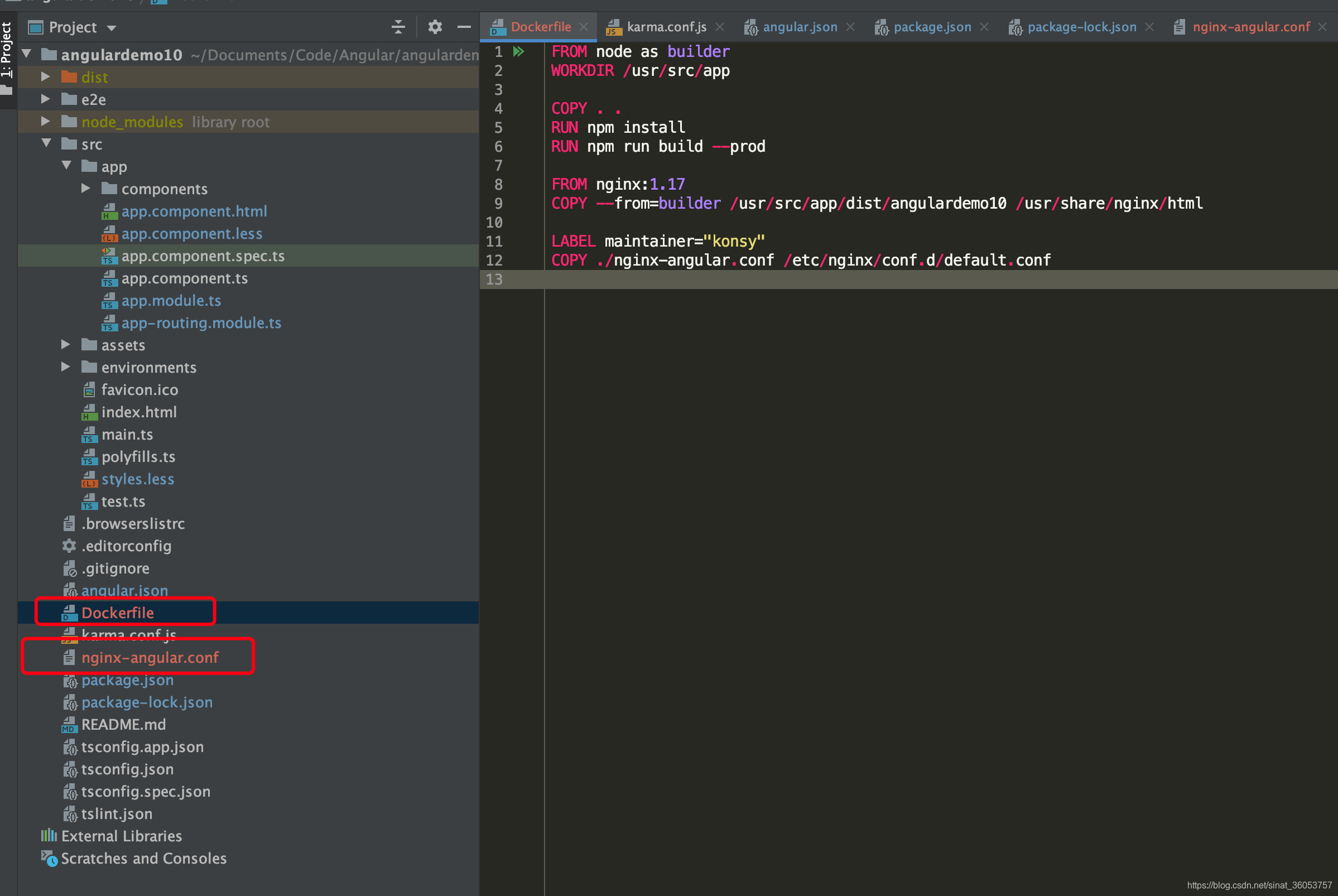Click the Project tool window settings gear
Screen dimensions: 1338x896
pyautogui.click(x=435, y=27)
